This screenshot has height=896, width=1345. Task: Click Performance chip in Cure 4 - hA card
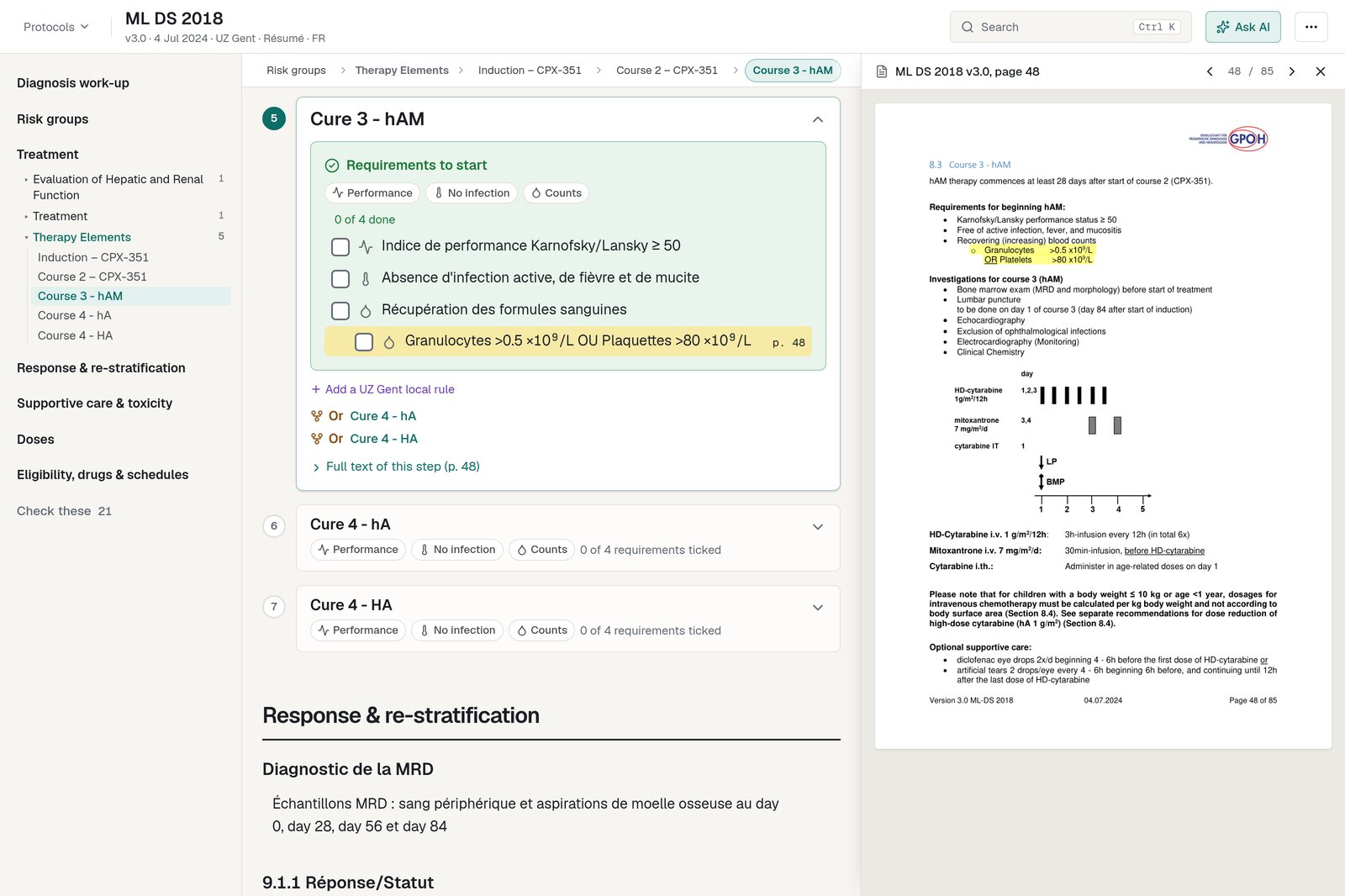pyautogui.click(x=358, y=550)
